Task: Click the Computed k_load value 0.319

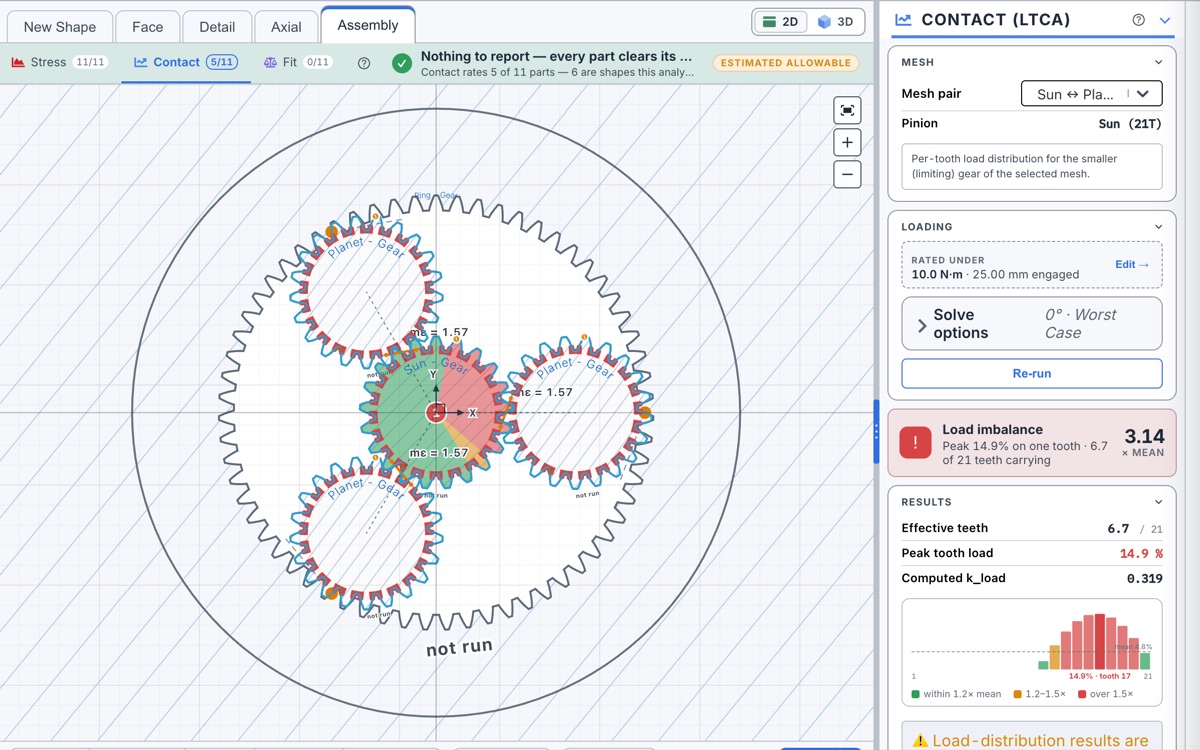Action: (1145, 579)
